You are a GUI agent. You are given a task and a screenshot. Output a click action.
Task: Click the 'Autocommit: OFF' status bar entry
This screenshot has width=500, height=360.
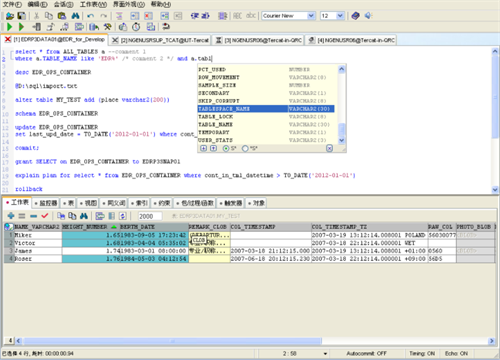tap(366, 353)
